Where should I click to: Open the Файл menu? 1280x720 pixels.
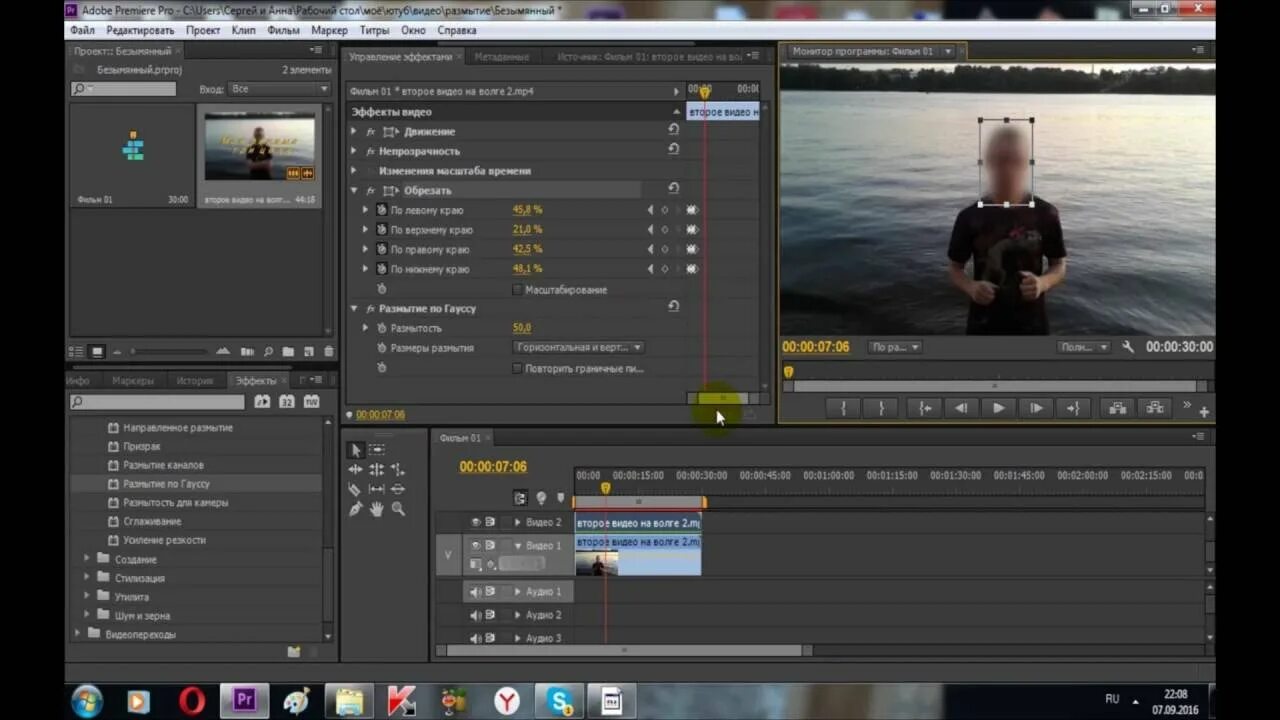coord(82,30)
